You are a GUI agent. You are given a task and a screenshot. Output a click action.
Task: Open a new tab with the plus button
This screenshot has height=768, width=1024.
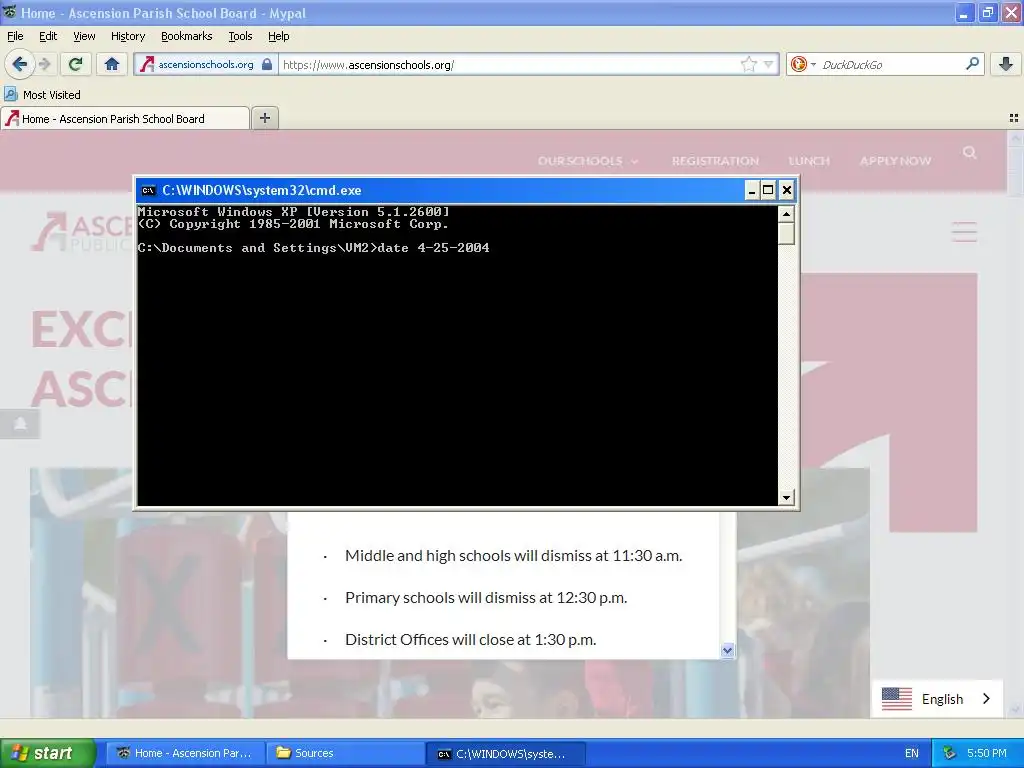coord(264,118)
